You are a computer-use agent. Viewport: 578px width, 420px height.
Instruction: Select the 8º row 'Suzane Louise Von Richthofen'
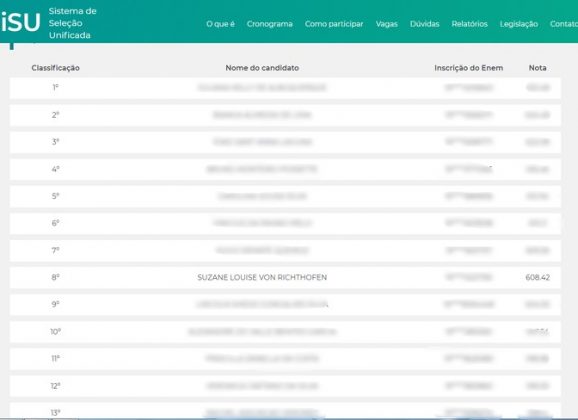(x=285, y=277)
